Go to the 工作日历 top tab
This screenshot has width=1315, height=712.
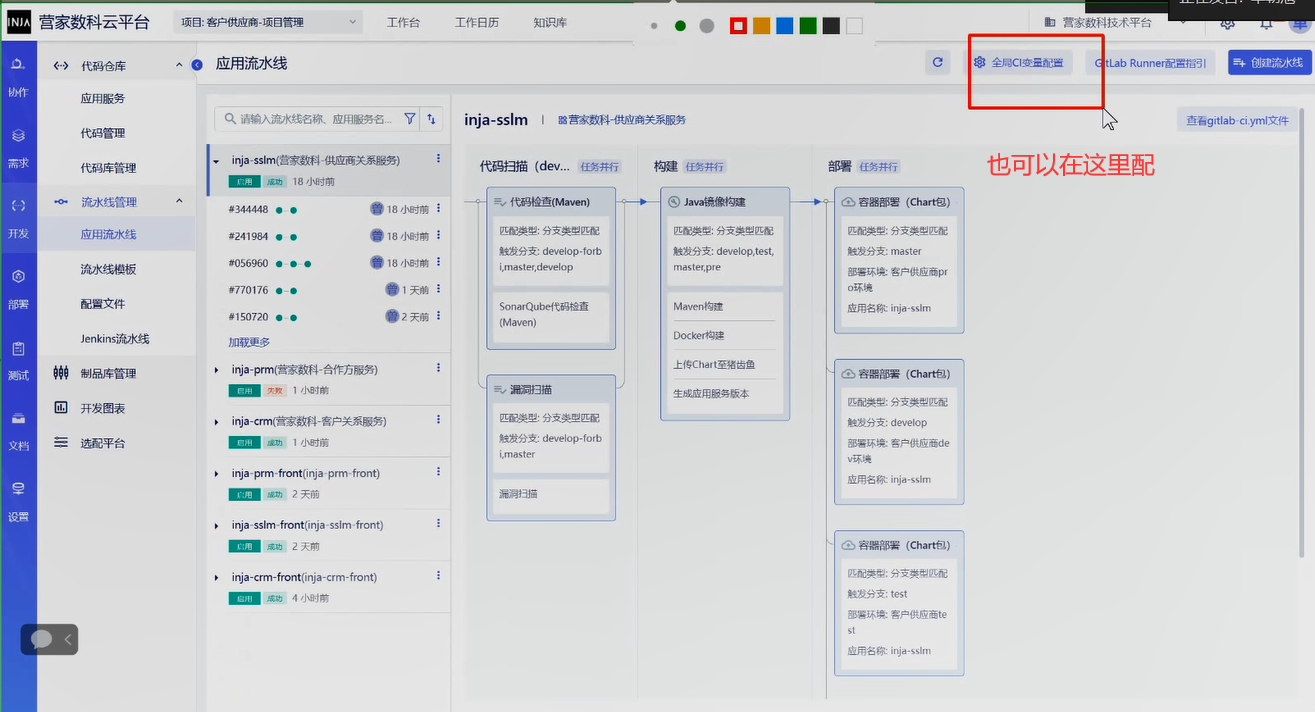(477, 22)
